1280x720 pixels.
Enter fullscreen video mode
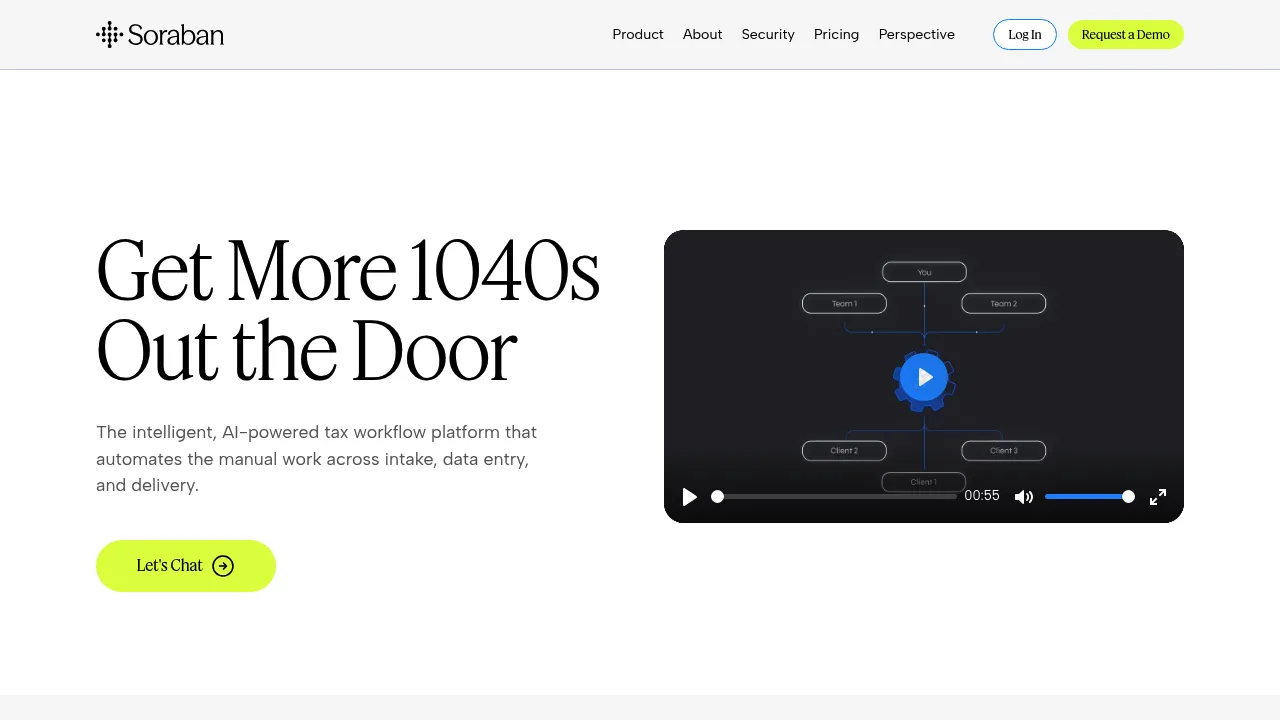[x=1158, y=497]
